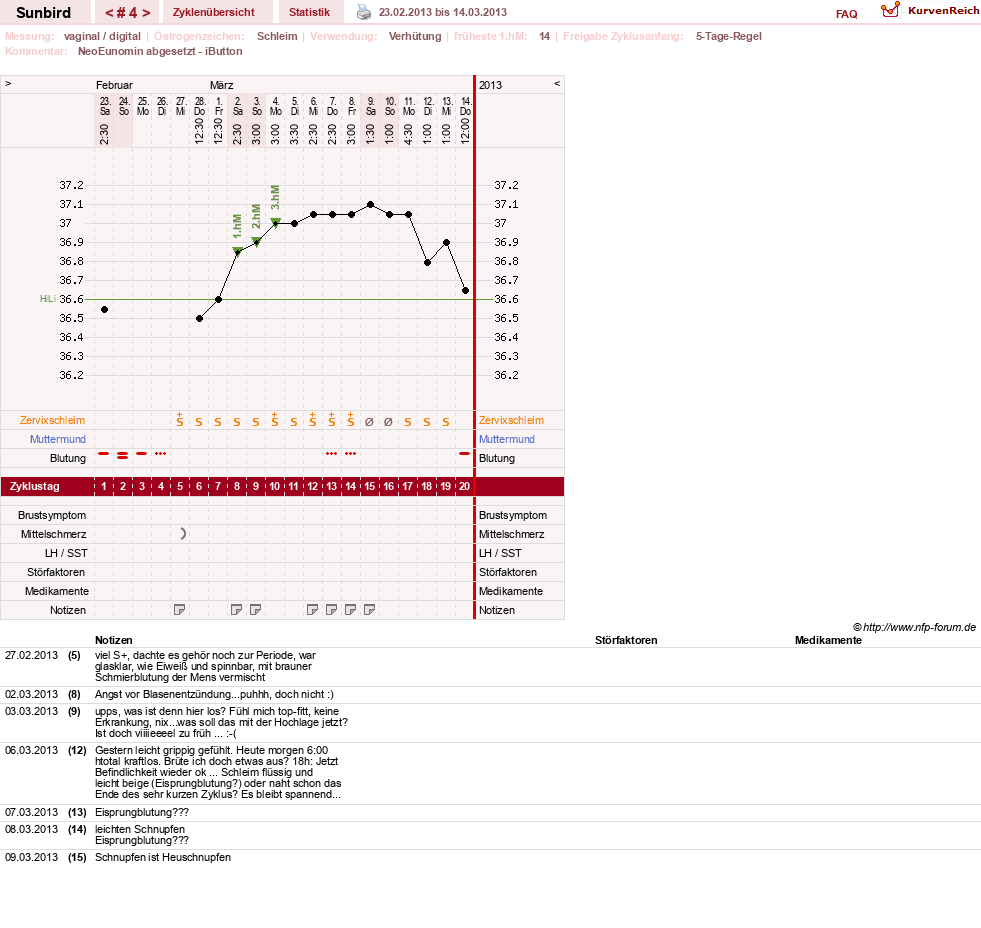Click cycle day 10 in Zyklustag bar
981x928 pixels.
(x=275, y=486)
